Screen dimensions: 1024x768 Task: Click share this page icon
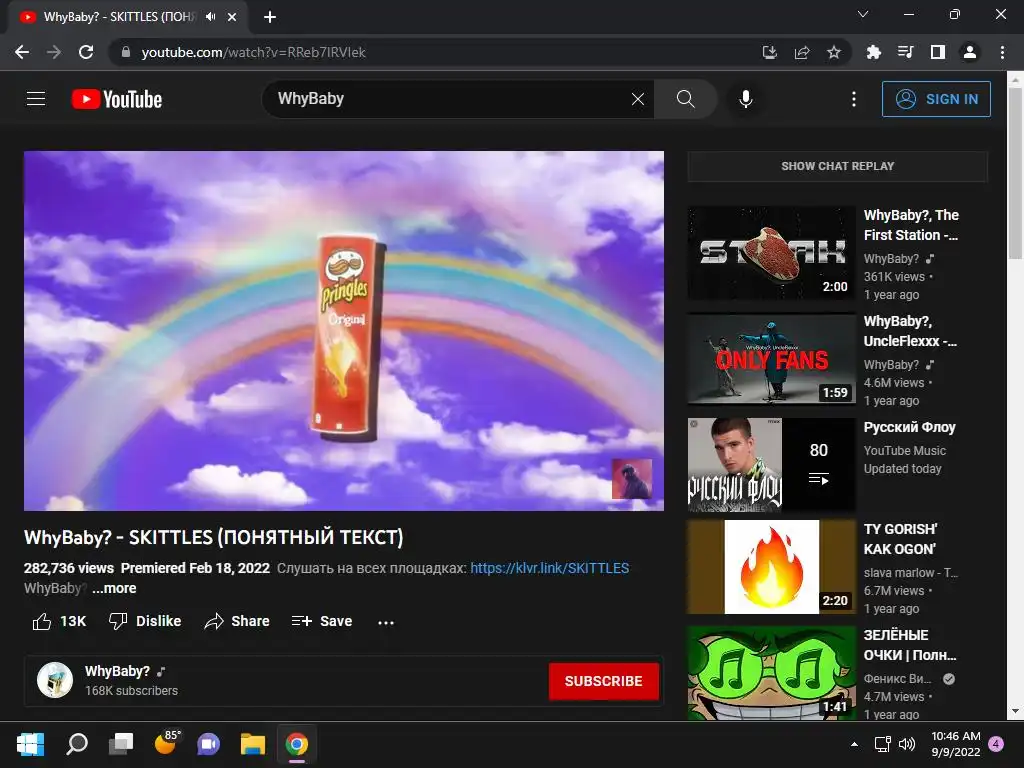tap(801, 52)
